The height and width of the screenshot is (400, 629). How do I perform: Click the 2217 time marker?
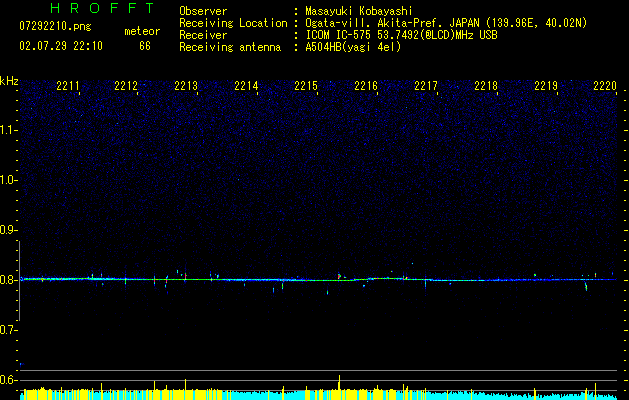point(426,86)
